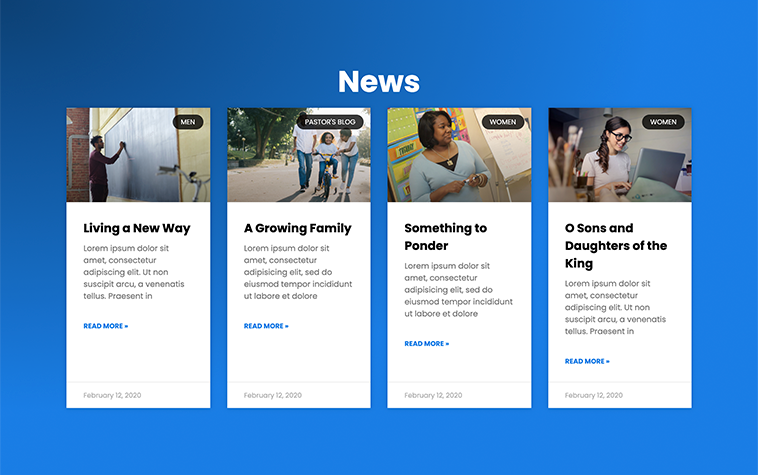Click Read More under Living a New Way
The height and width of the screenshot is (475, 758).
click(106, 326)
